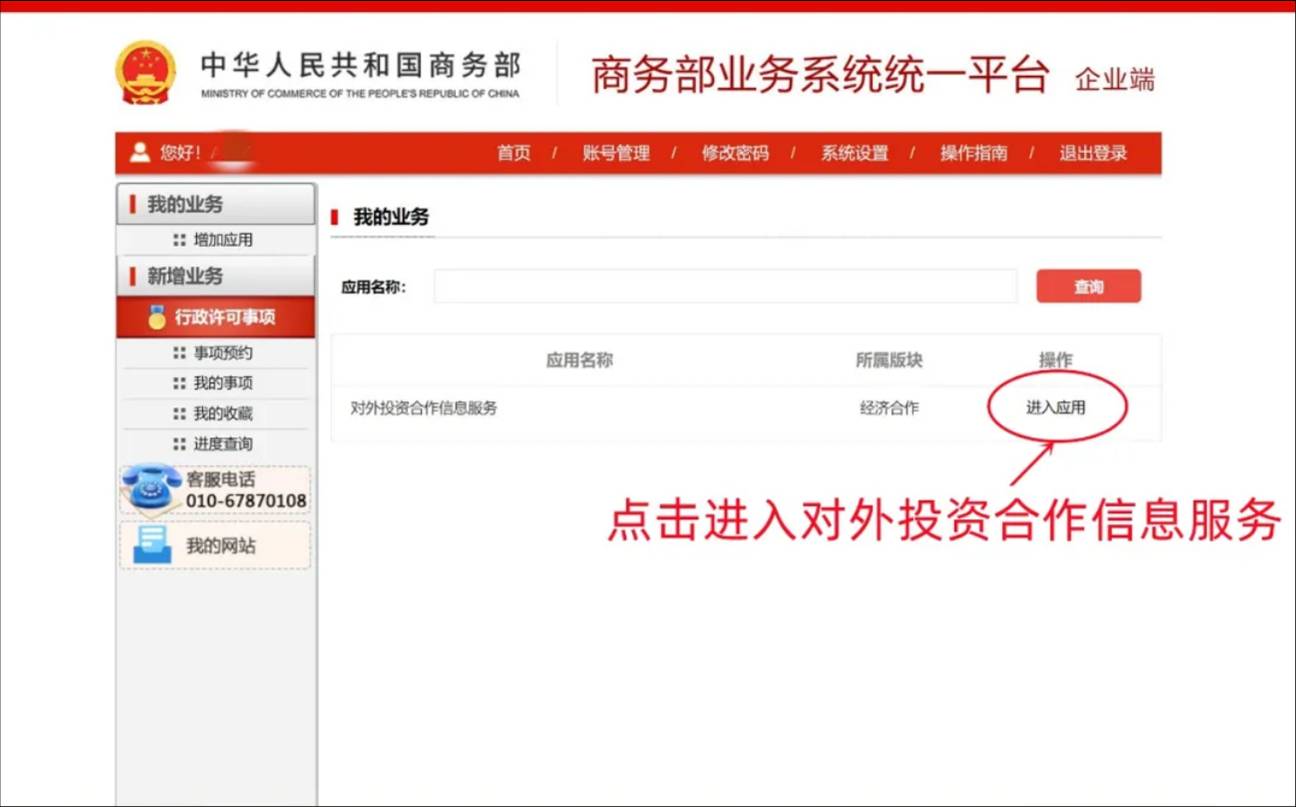Select the 行政许可事项 sidebar section

[x=216, y=318]
